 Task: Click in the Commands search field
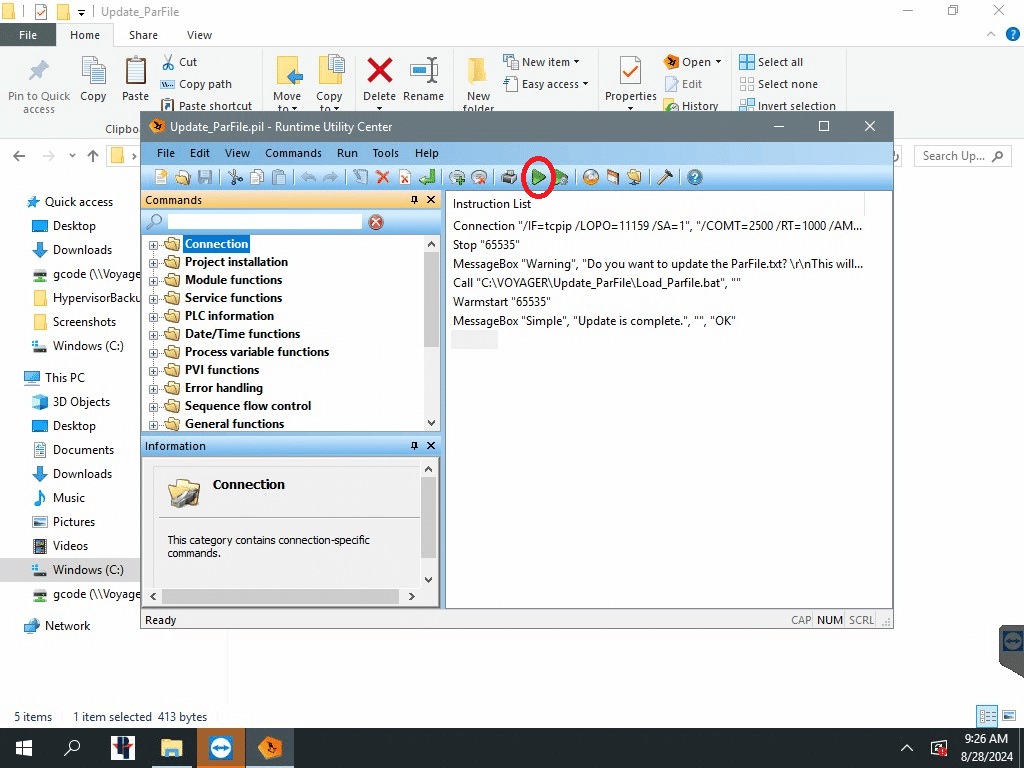click(264, 222)
